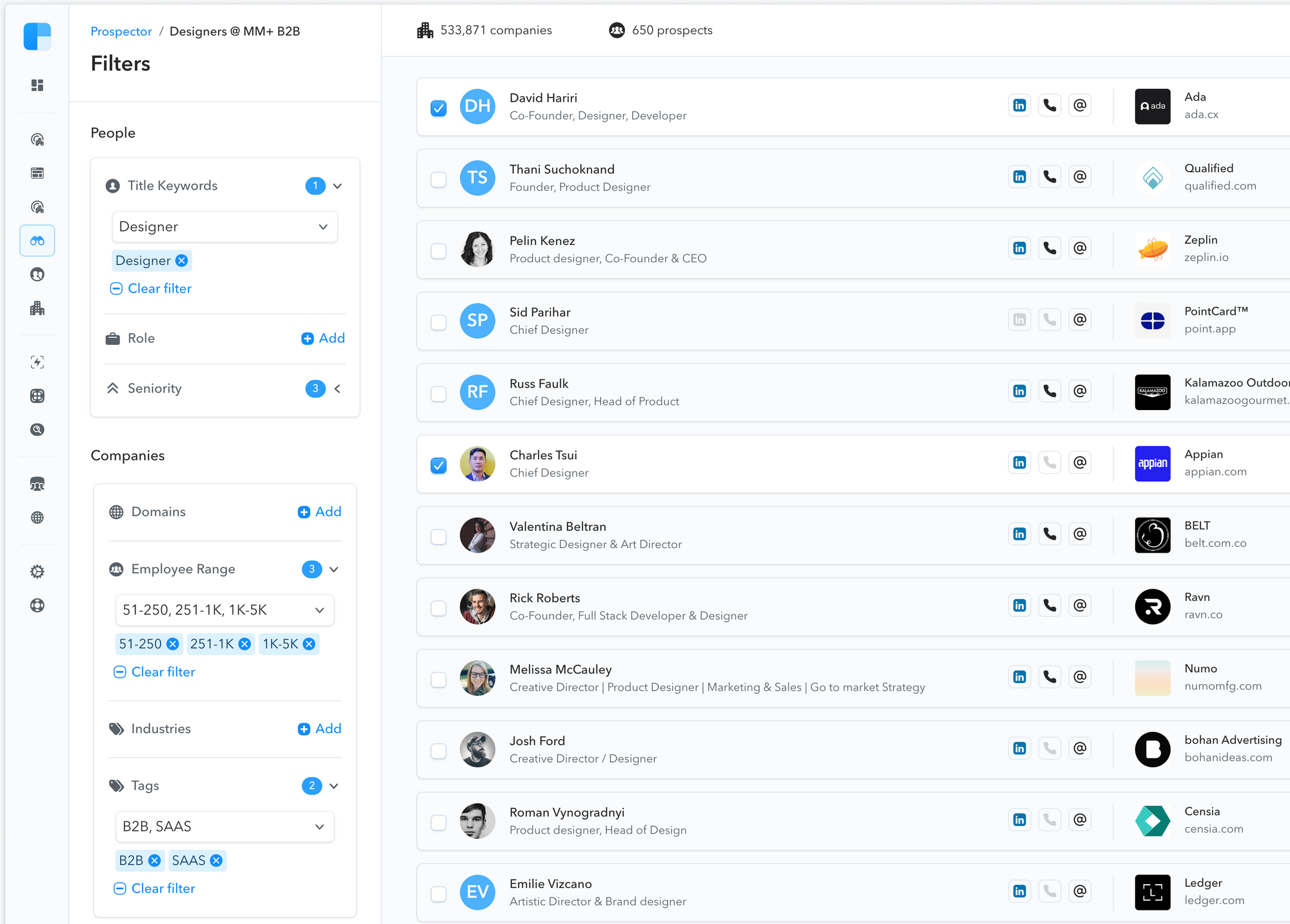The height and width of the screenshot is (924, 1290).
Task: Open the Designer keyword dropdown
Action: pyautogui.click(x=224, y=227)
